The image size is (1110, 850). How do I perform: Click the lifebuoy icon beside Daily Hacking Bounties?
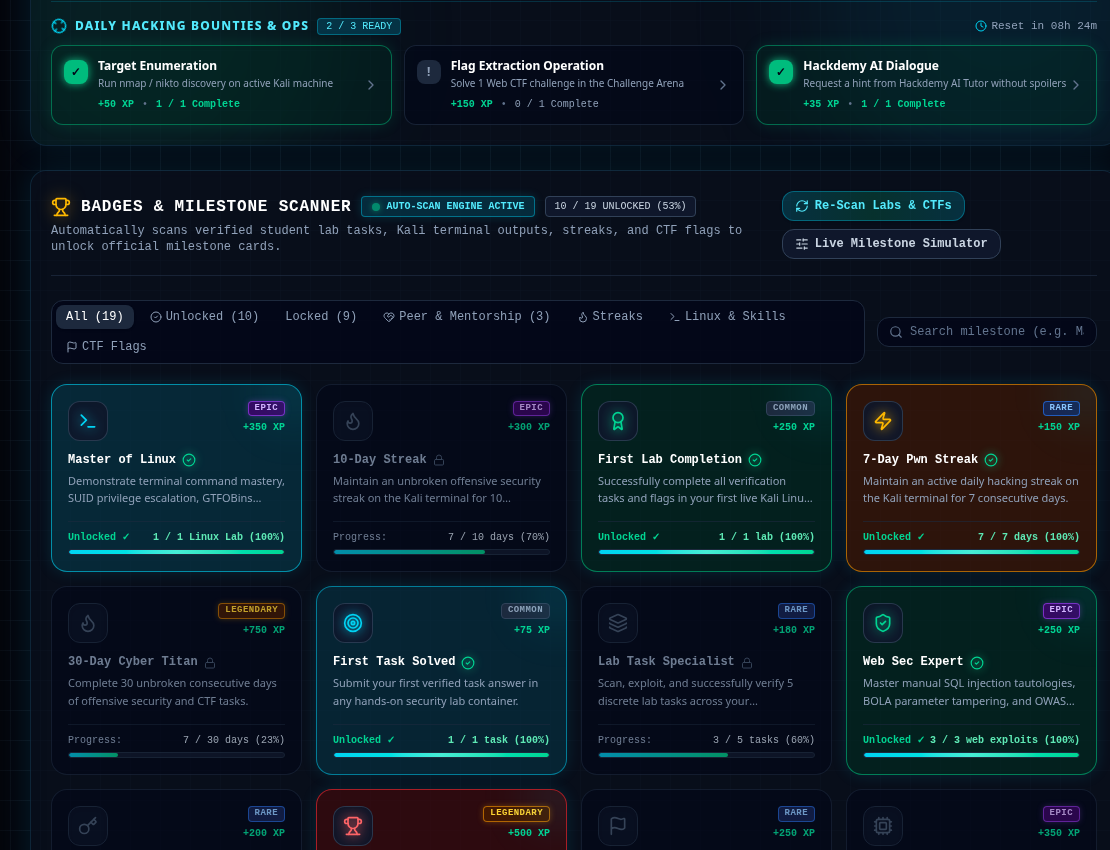59,26
